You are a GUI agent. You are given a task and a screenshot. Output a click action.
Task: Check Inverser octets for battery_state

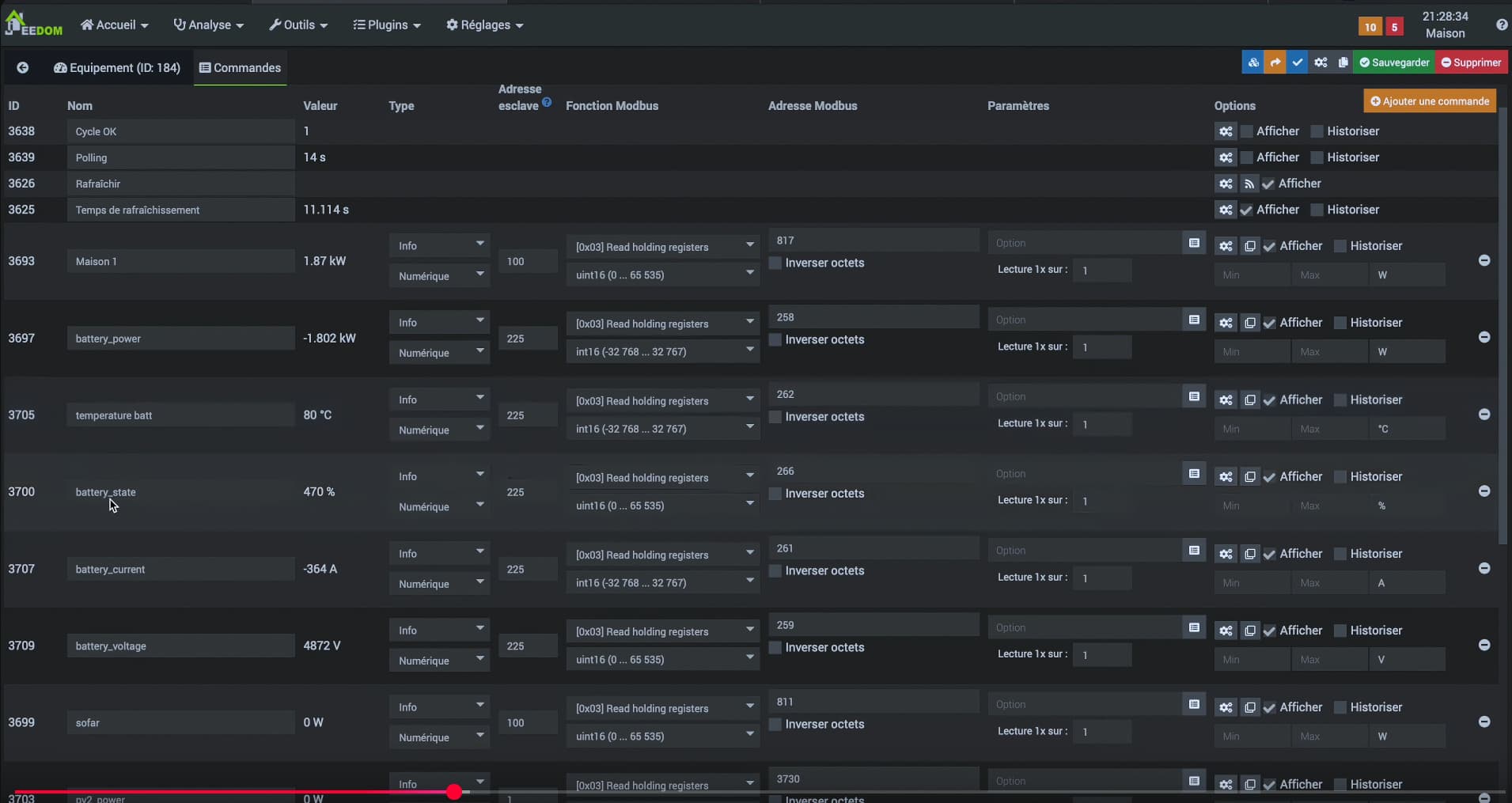[775, 494]
